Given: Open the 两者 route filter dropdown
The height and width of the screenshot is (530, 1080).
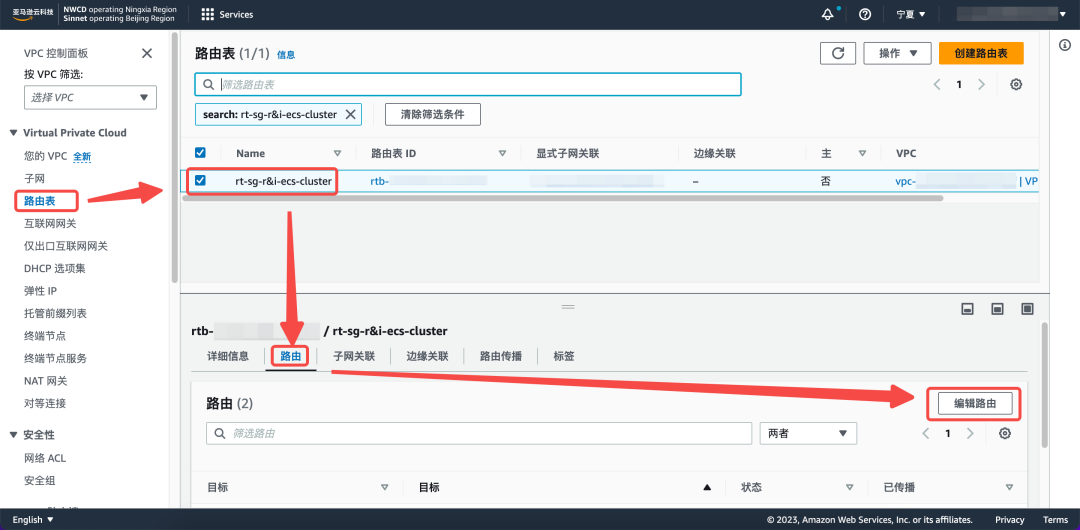Looking at the screenshot, I should coord(808,434).
